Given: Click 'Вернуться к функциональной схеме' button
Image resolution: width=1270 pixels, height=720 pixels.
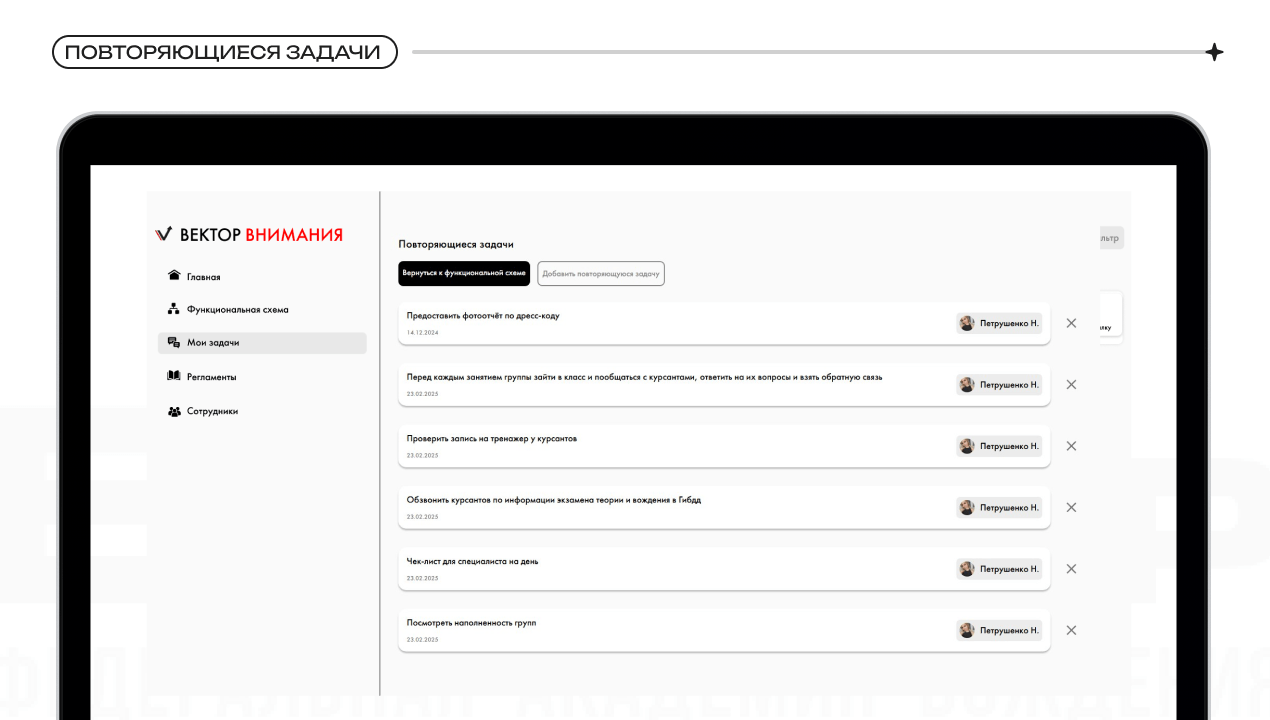Looking at the screenshot, I should point(464,273).
